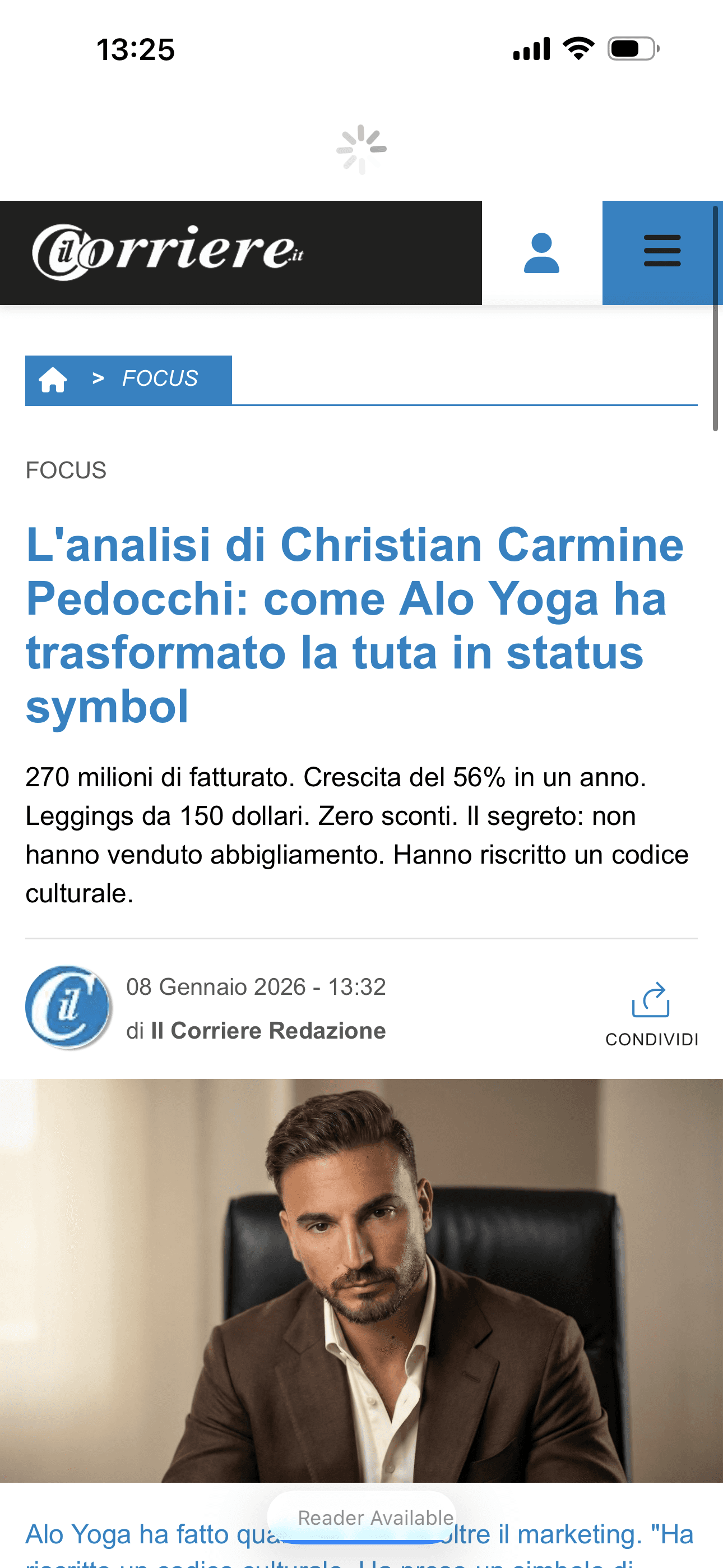723x1568 pixels.
Task: Tap the cellular signal bars
Action: (531, 49)
